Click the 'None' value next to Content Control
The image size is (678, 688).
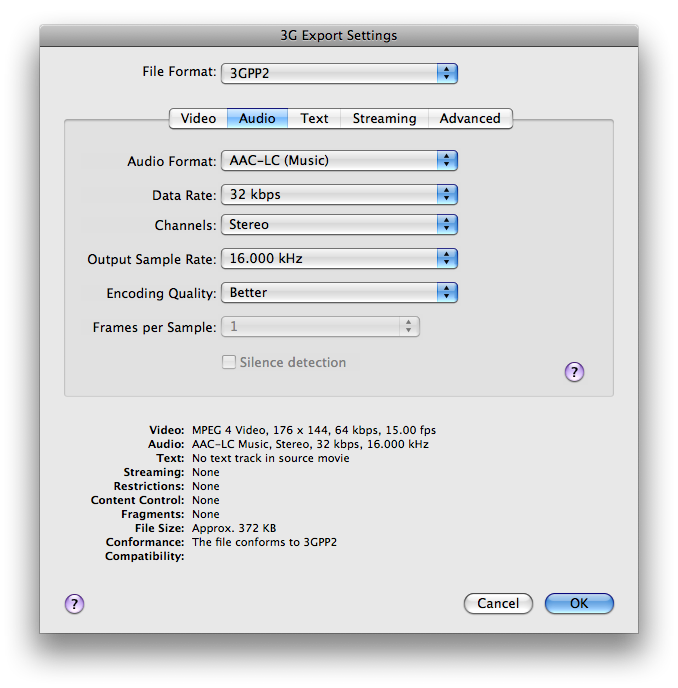point(206,500)
